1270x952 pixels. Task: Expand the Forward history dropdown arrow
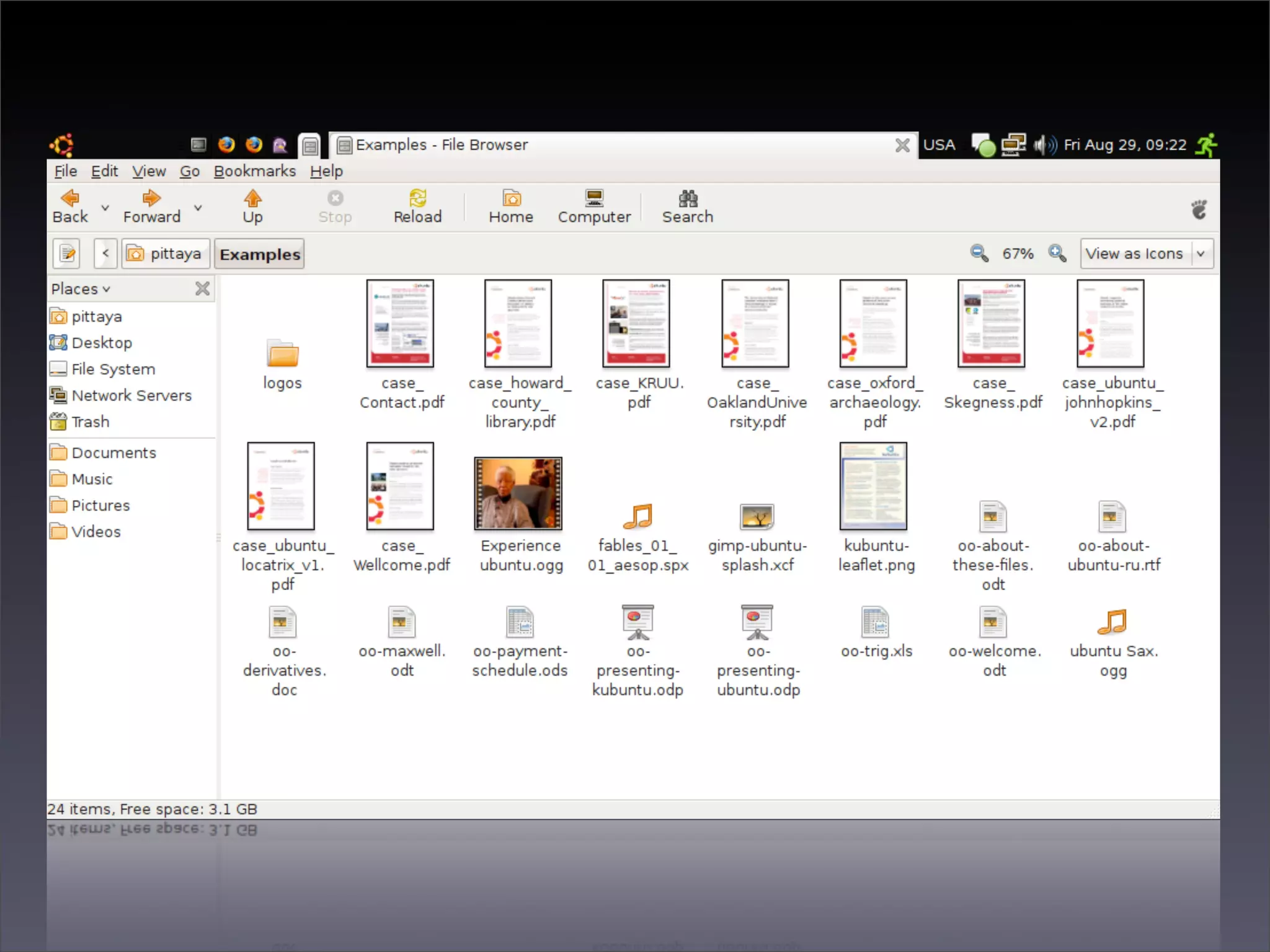(x=198, y=208)
